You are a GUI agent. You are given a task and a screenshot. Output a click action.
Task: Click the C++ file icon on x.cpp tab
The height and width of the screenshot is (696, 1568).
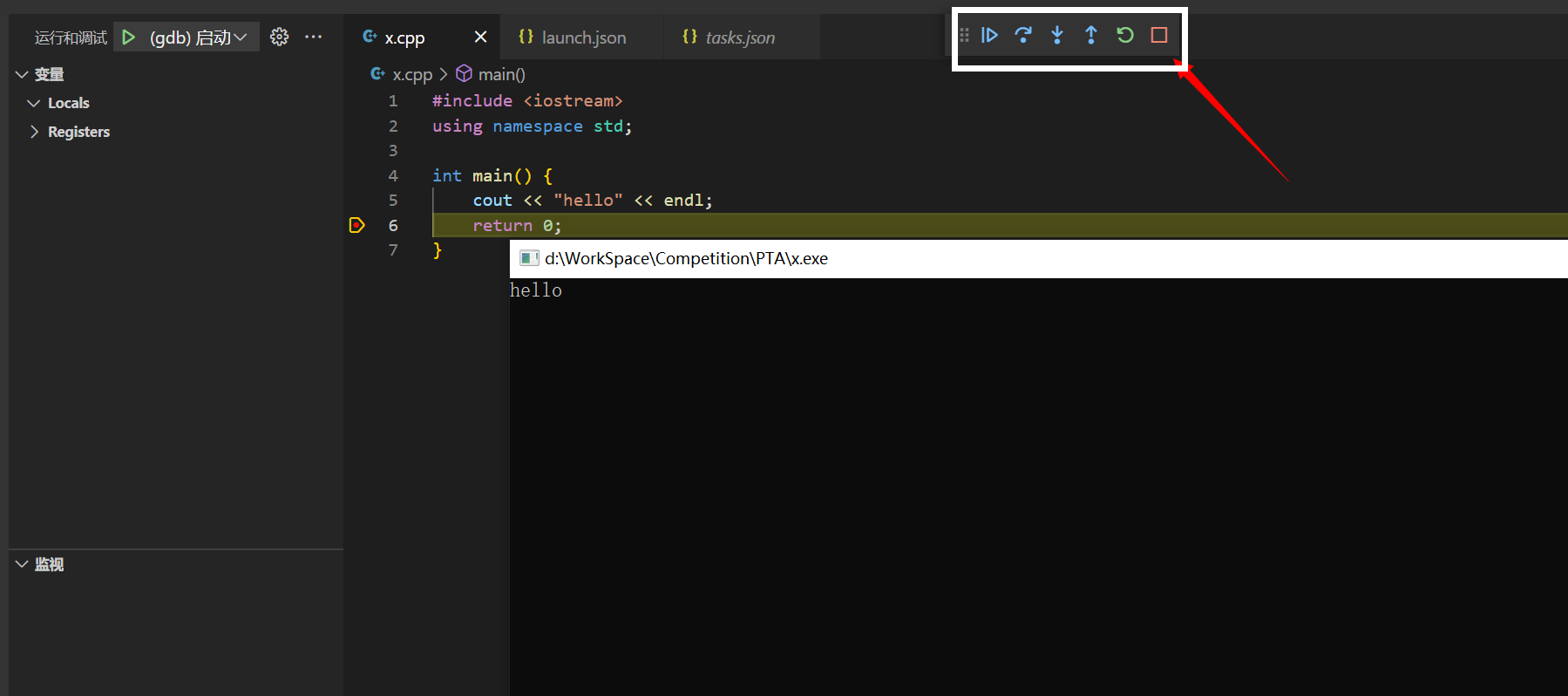point(370,37)
